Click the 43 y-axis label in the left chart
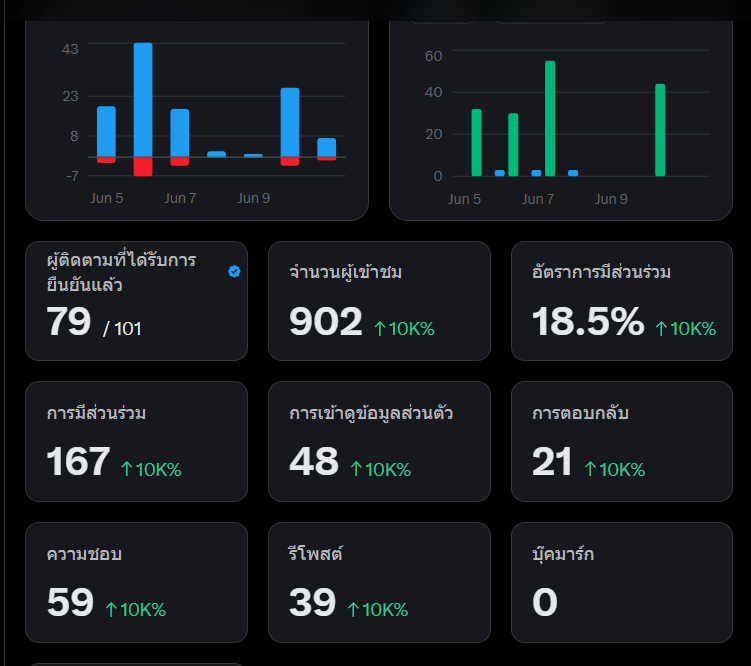This screenshot has width=751, height=666. tap(70, 49)
